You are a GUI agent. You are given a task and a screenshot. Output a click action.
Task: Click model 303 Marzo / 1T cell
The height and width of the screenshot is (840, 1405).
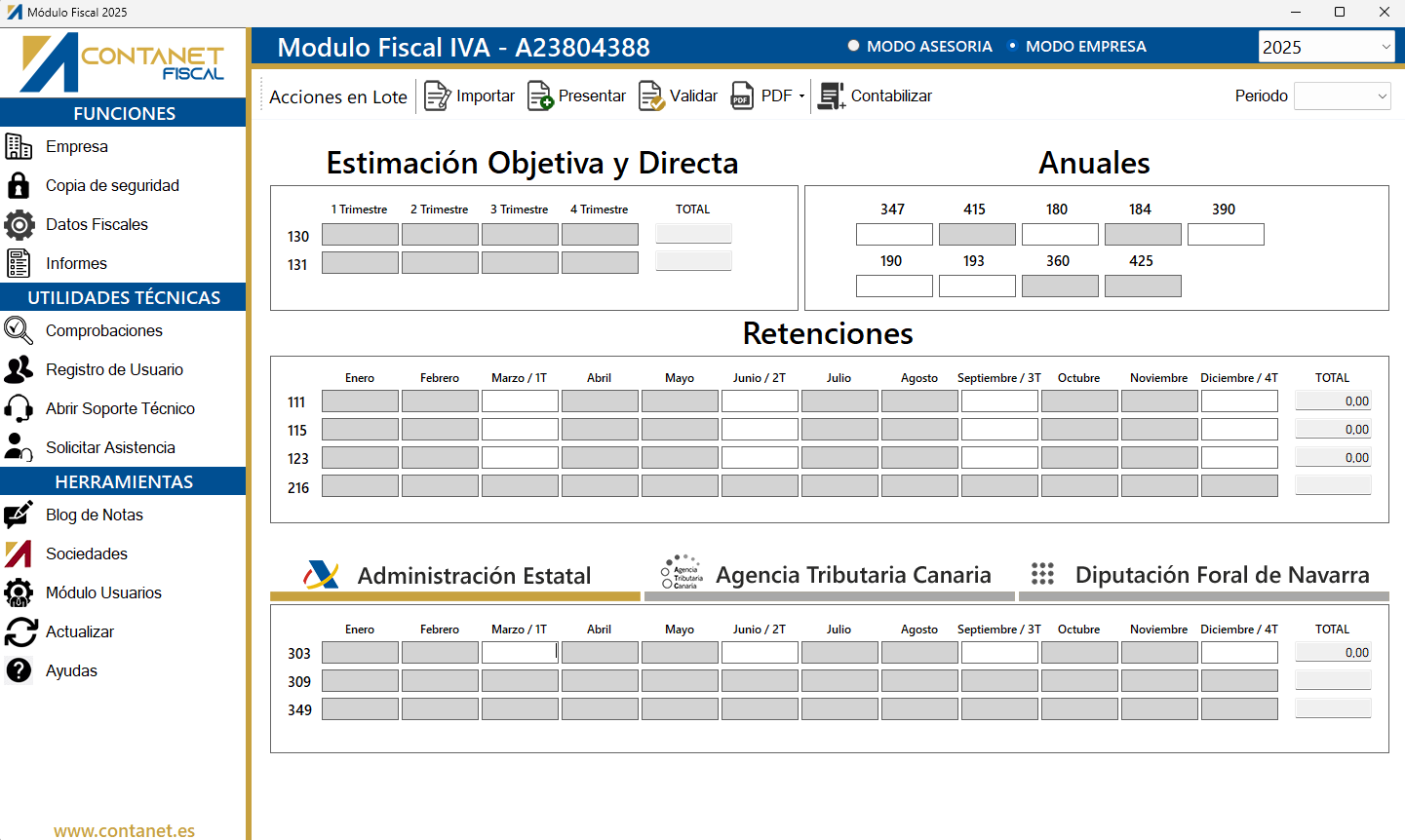point(520,653)
